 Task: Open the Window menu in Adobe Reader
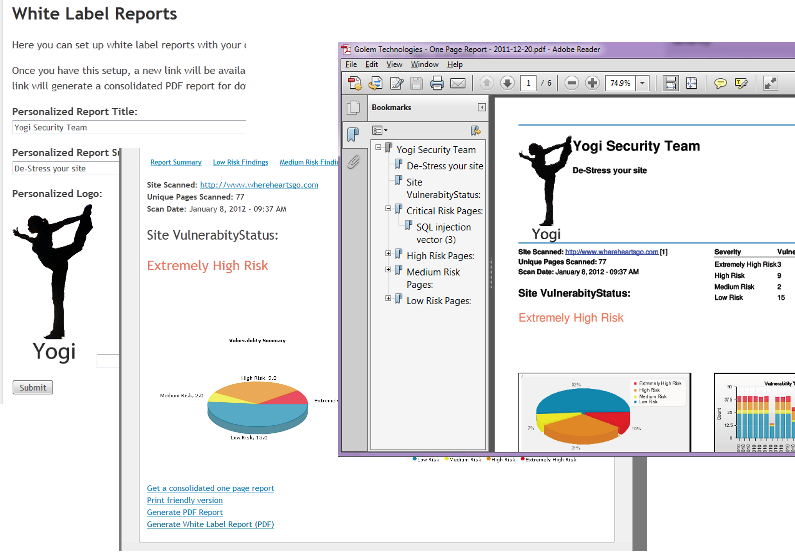pos(424,64)
